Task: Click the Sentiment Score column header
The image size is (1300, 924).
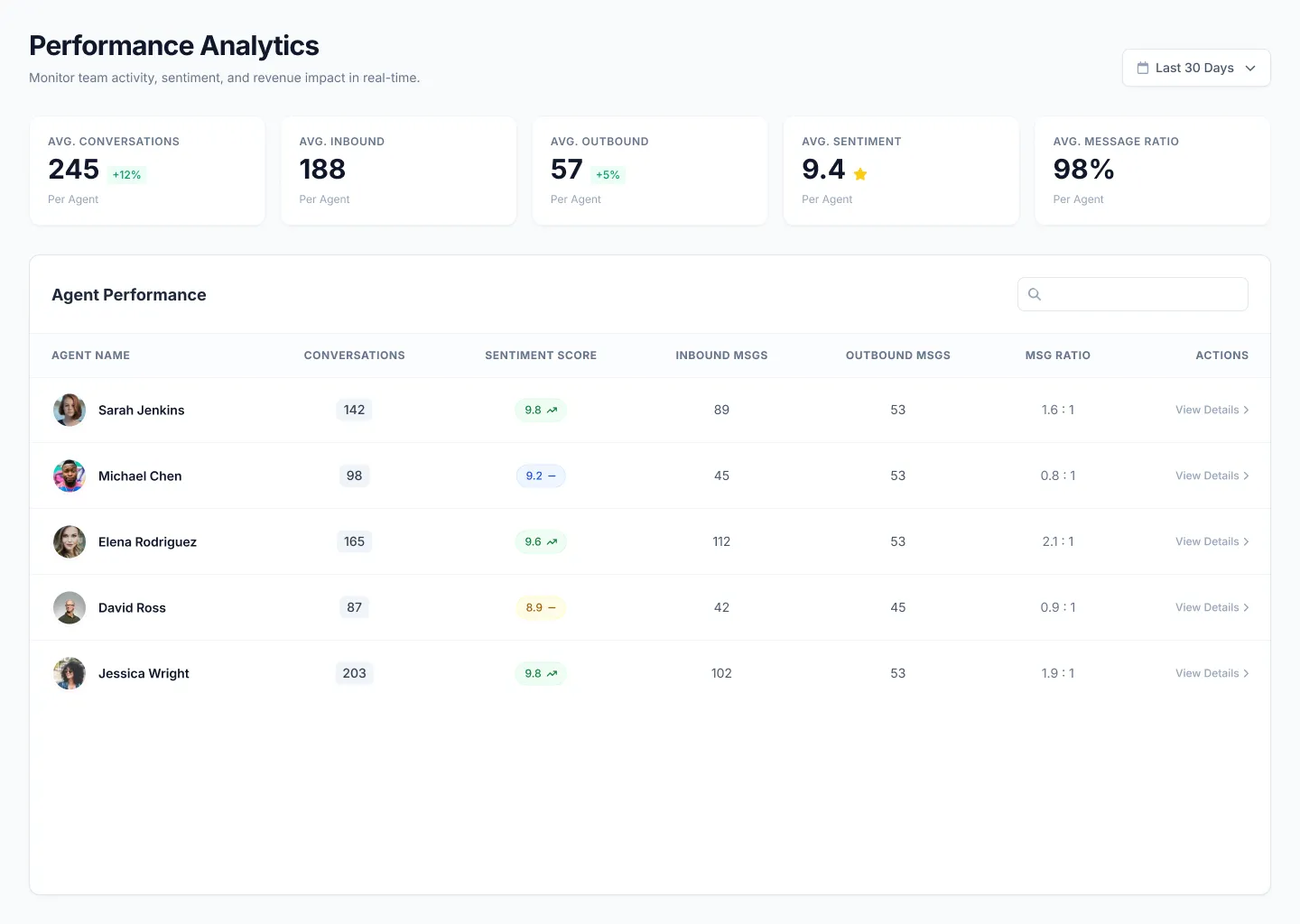Action: click(541, 355)
